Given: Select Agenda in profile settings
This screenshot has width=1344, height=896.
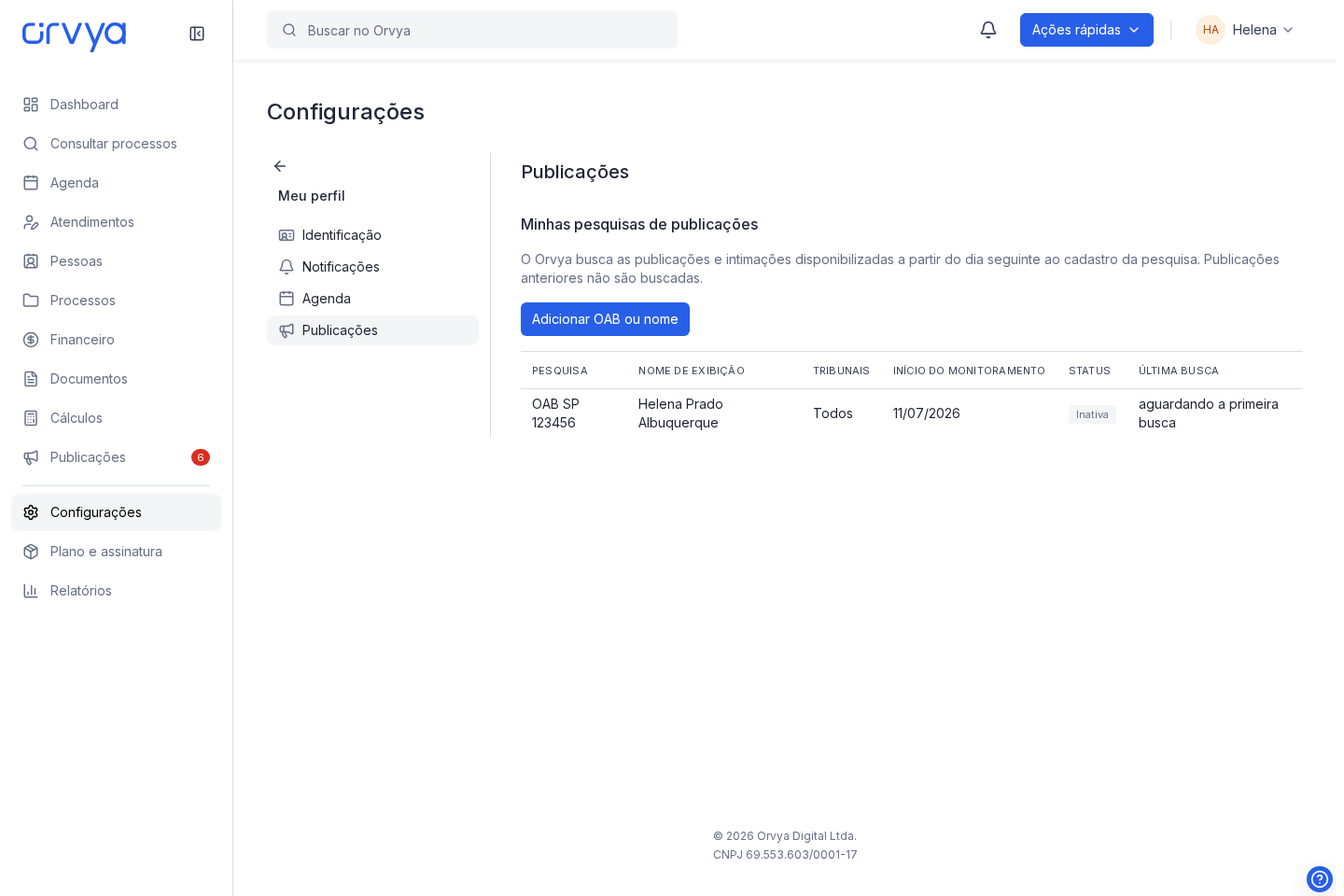Looking at the screenshot, I should pyautogui.click(x=372, y=299).
